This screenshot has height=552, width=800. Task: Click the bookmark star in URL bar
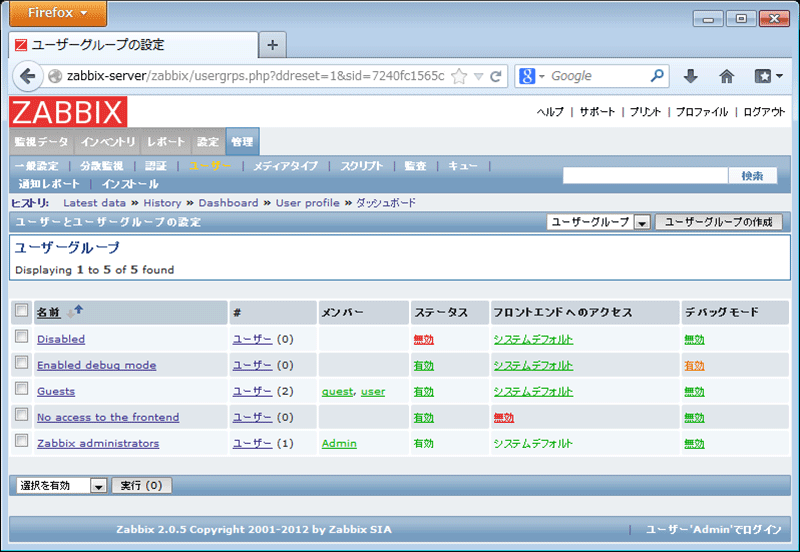[x=459, y=76]
